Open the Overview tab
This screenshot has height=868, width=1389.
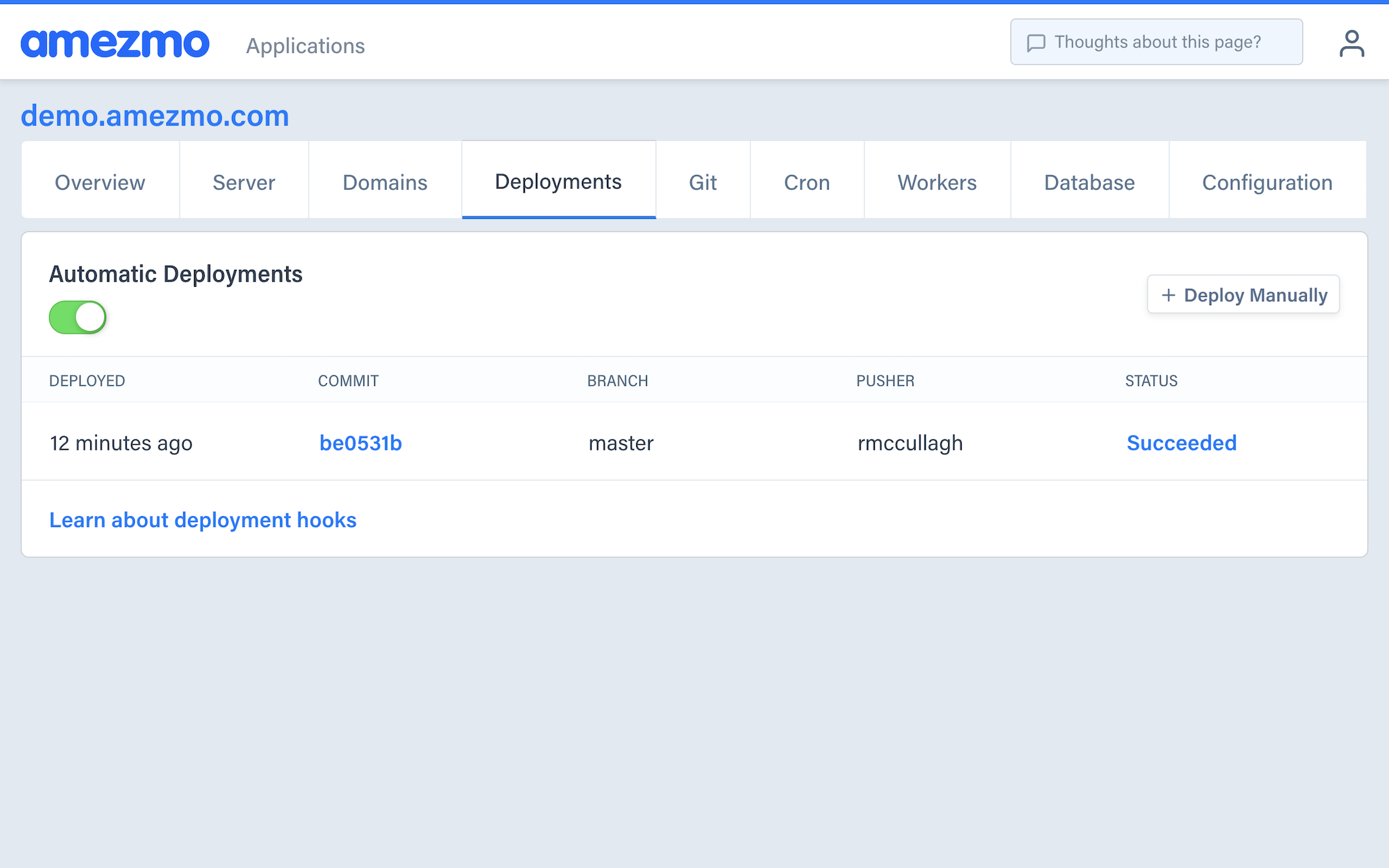[100, 182]
